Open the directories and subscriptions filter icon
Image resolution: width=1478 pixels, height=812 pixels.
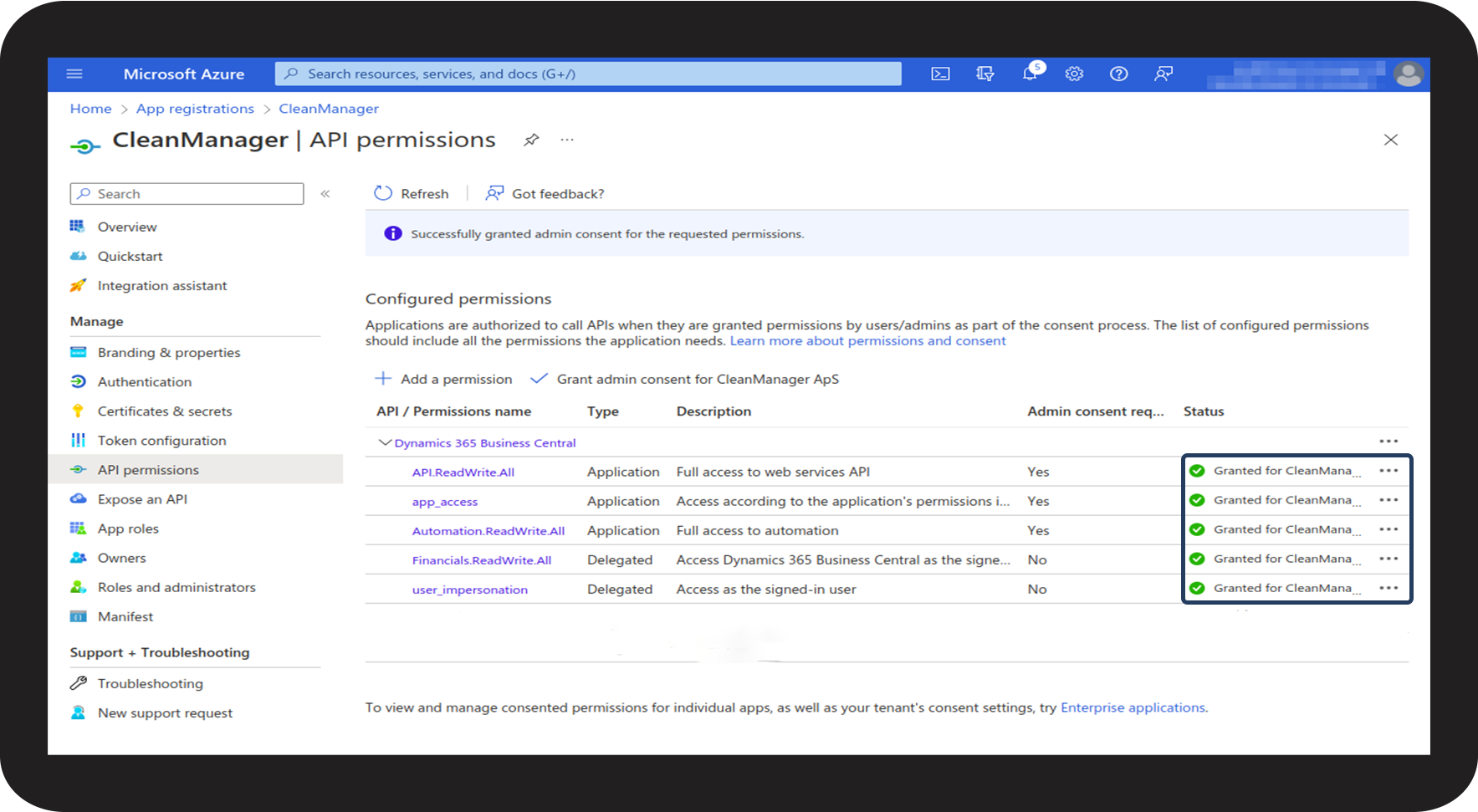coord(984,74)
